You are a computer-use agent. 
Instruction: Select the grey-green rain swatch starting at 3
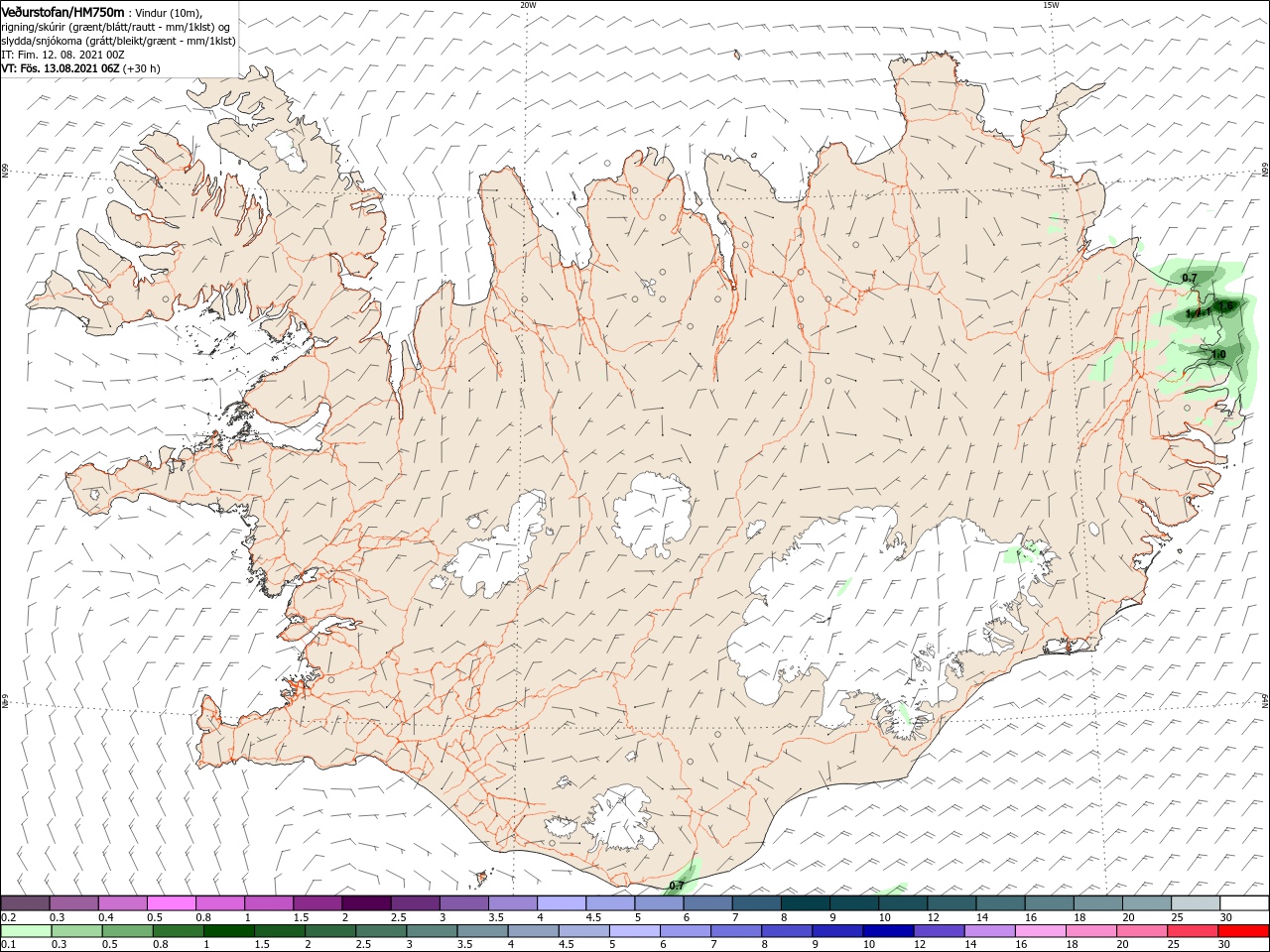click(x=433, y=931)
